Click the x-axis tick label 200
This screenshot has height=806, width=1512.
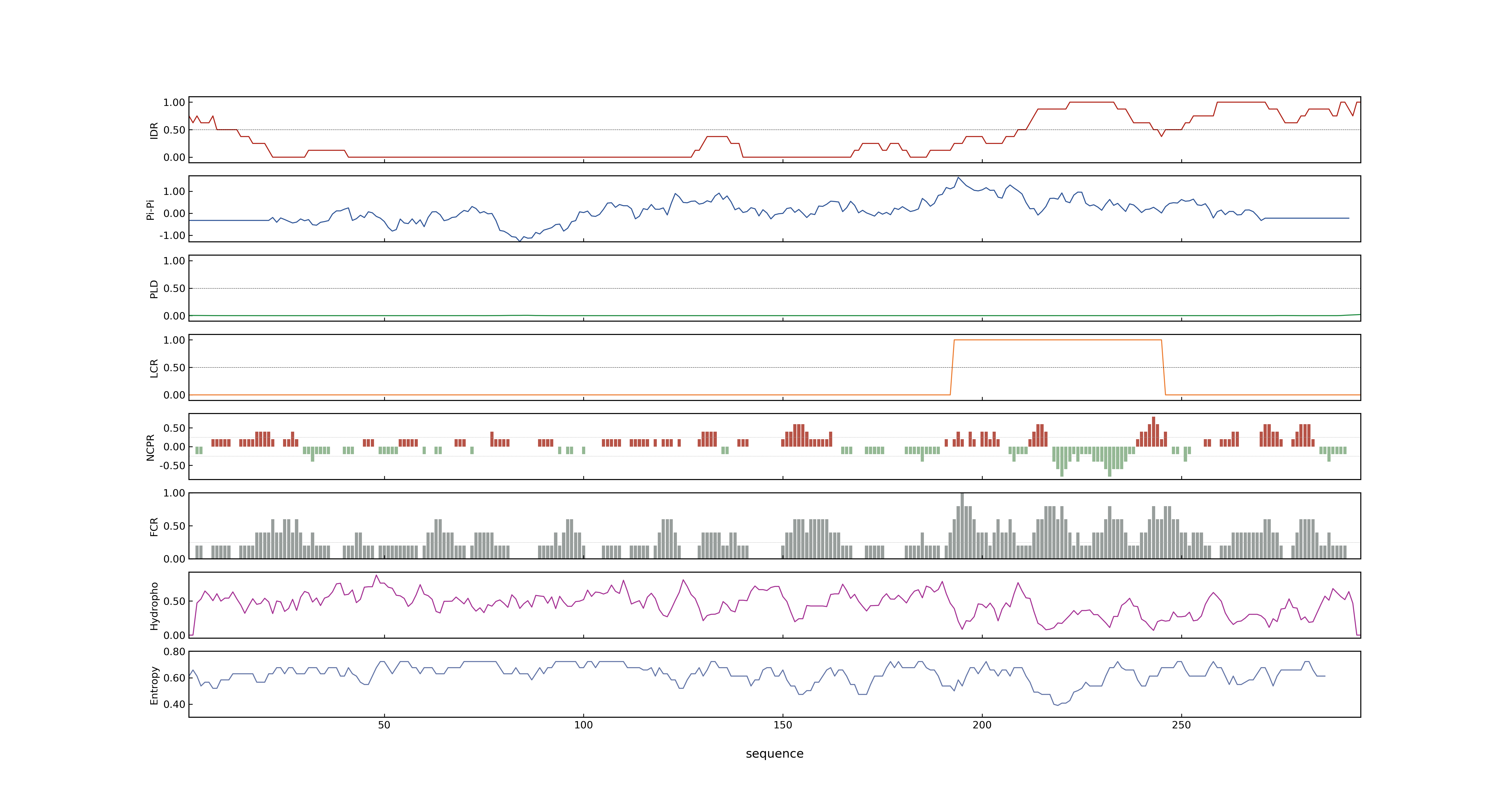(982, 725)
